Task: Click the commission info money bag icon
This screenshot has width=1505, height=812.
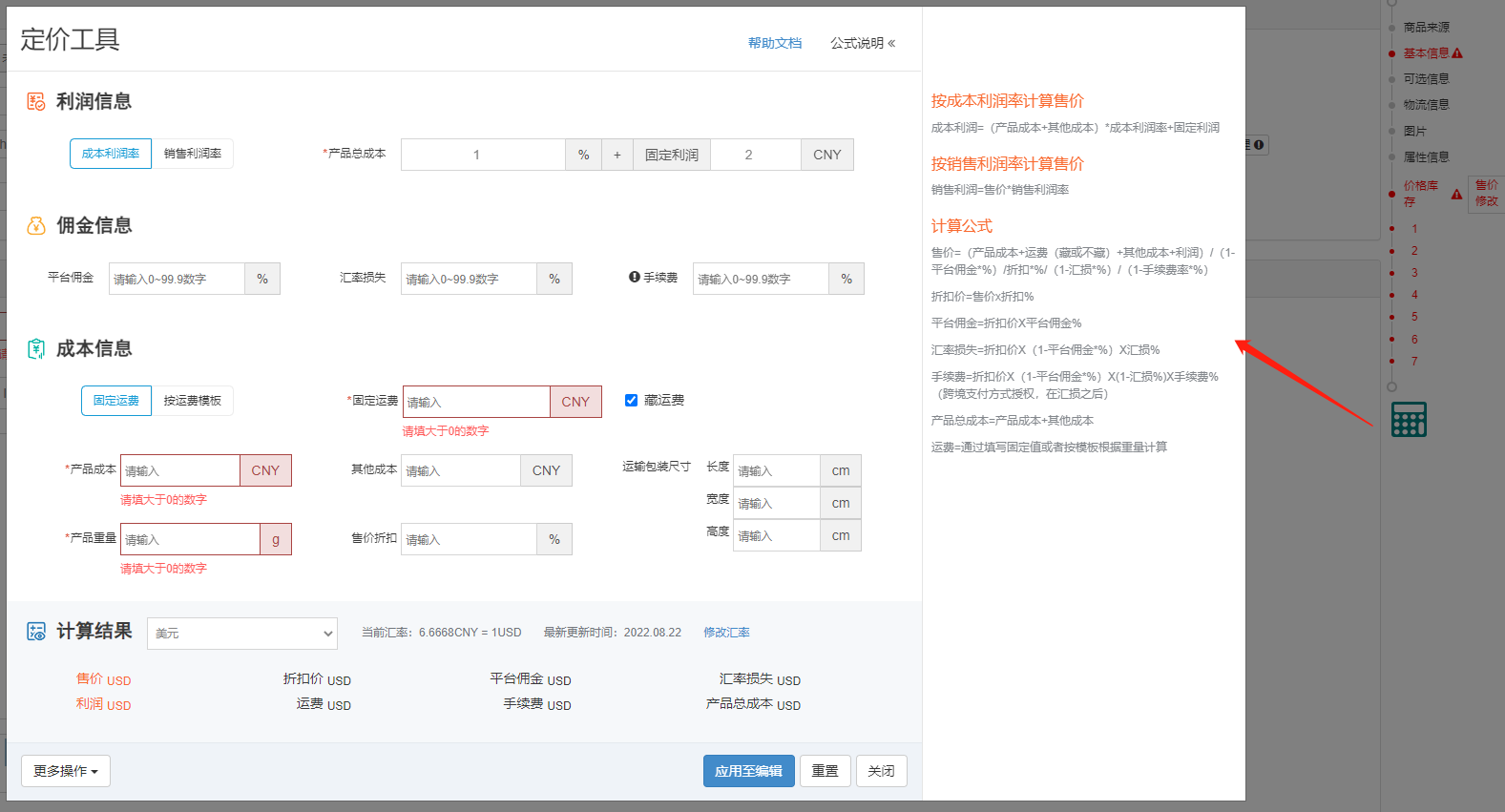Action: coord(36,226)
